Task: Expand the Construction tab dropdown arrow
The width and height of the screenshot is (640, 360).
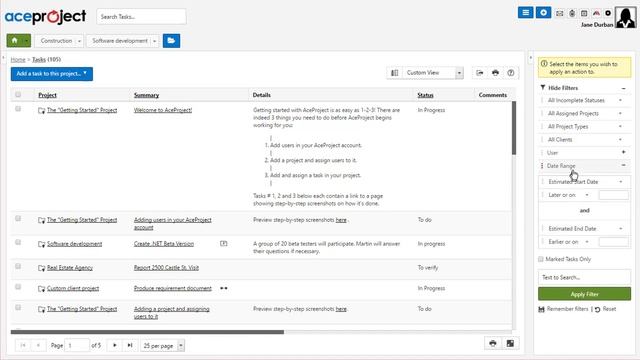Action: pyautogui.click(x=79, y=41)
